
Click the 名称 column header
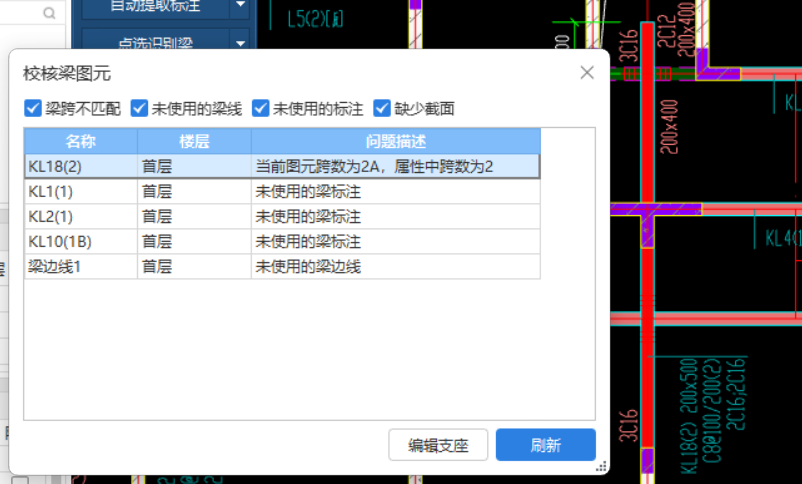pyautogui.click(x=81, y=141)
